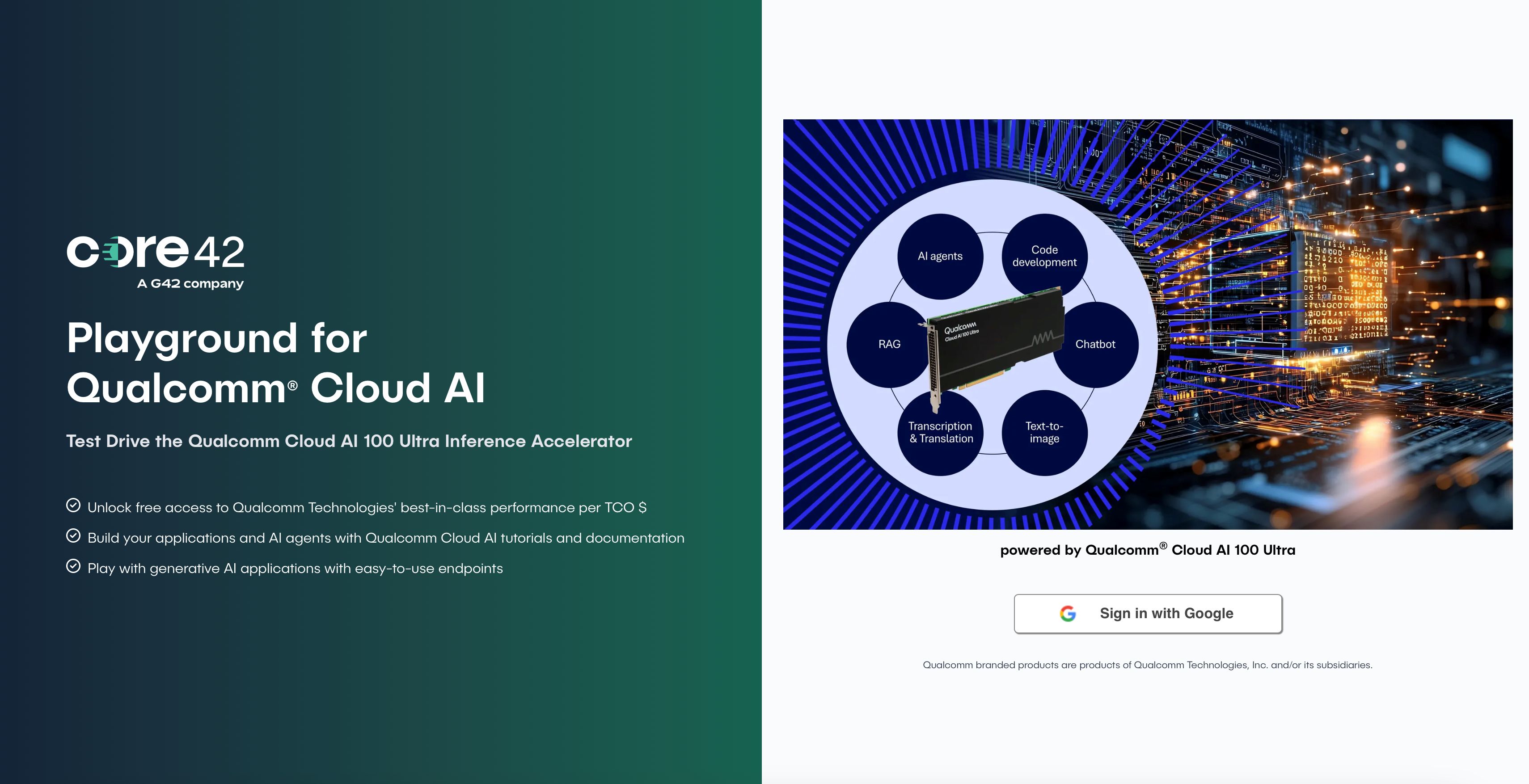The image size is (1529, 784).
Task: Click the Core42 logo
Action: (156, 261)
